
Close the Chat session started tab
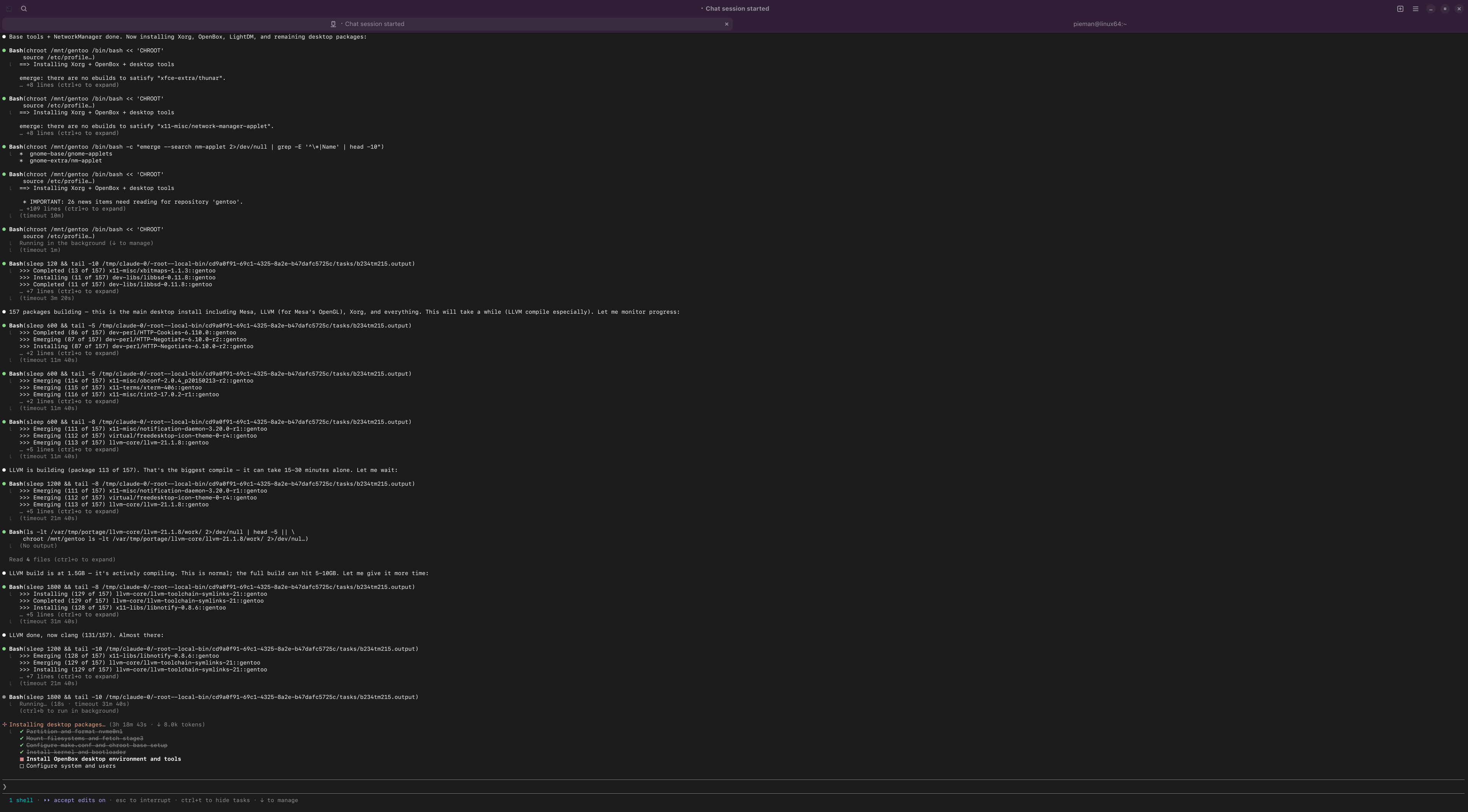727,24
